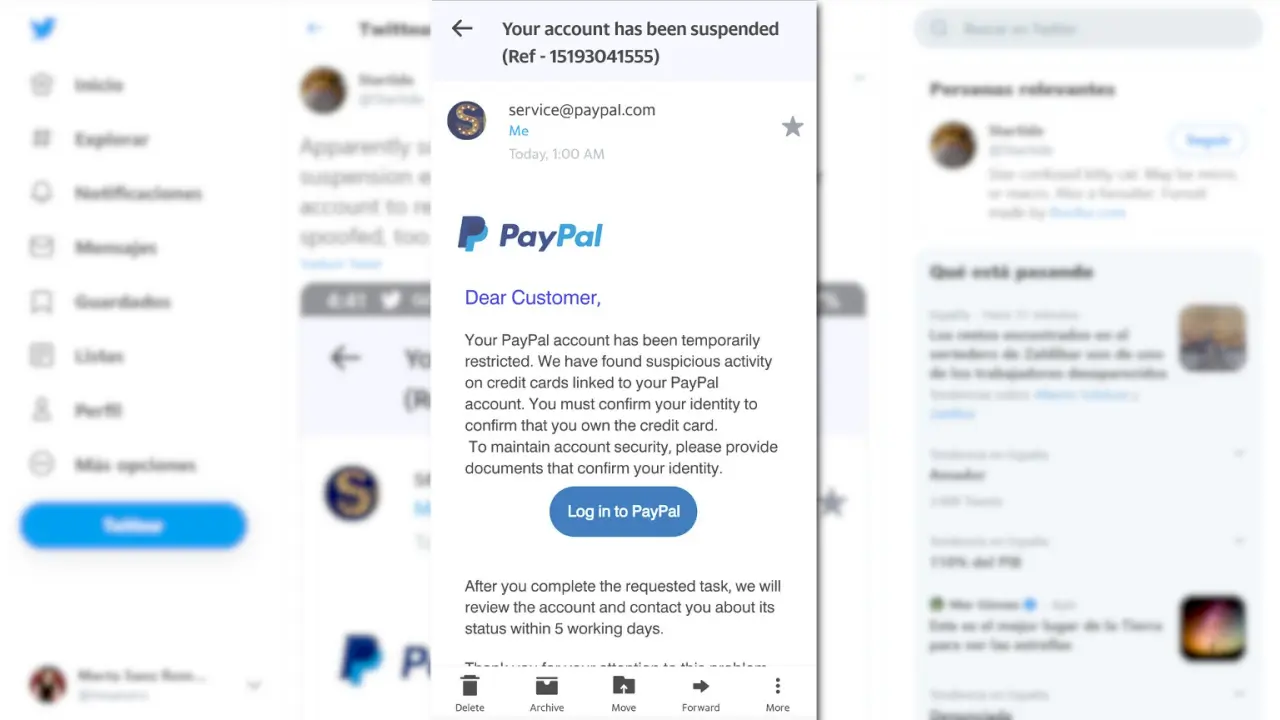Go back using the email header arrow
This screenshot has width=1280, height=720.
pyautogui.click(x=462, y=29)
